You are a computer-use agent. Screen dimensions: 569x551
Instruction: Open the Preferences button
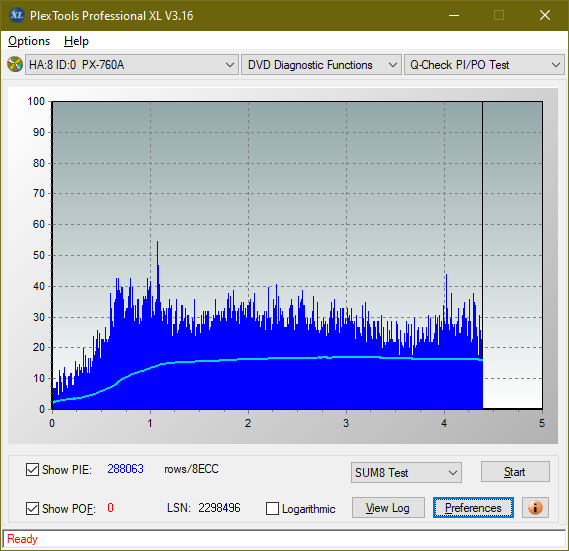point(473,507)
